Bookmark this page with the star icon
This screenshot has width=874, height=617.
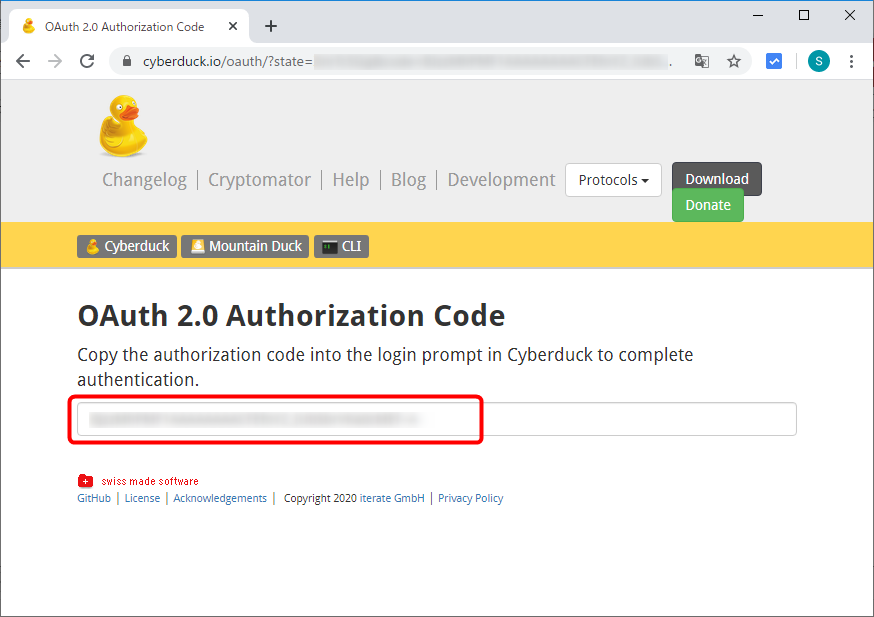coord(734,61)
